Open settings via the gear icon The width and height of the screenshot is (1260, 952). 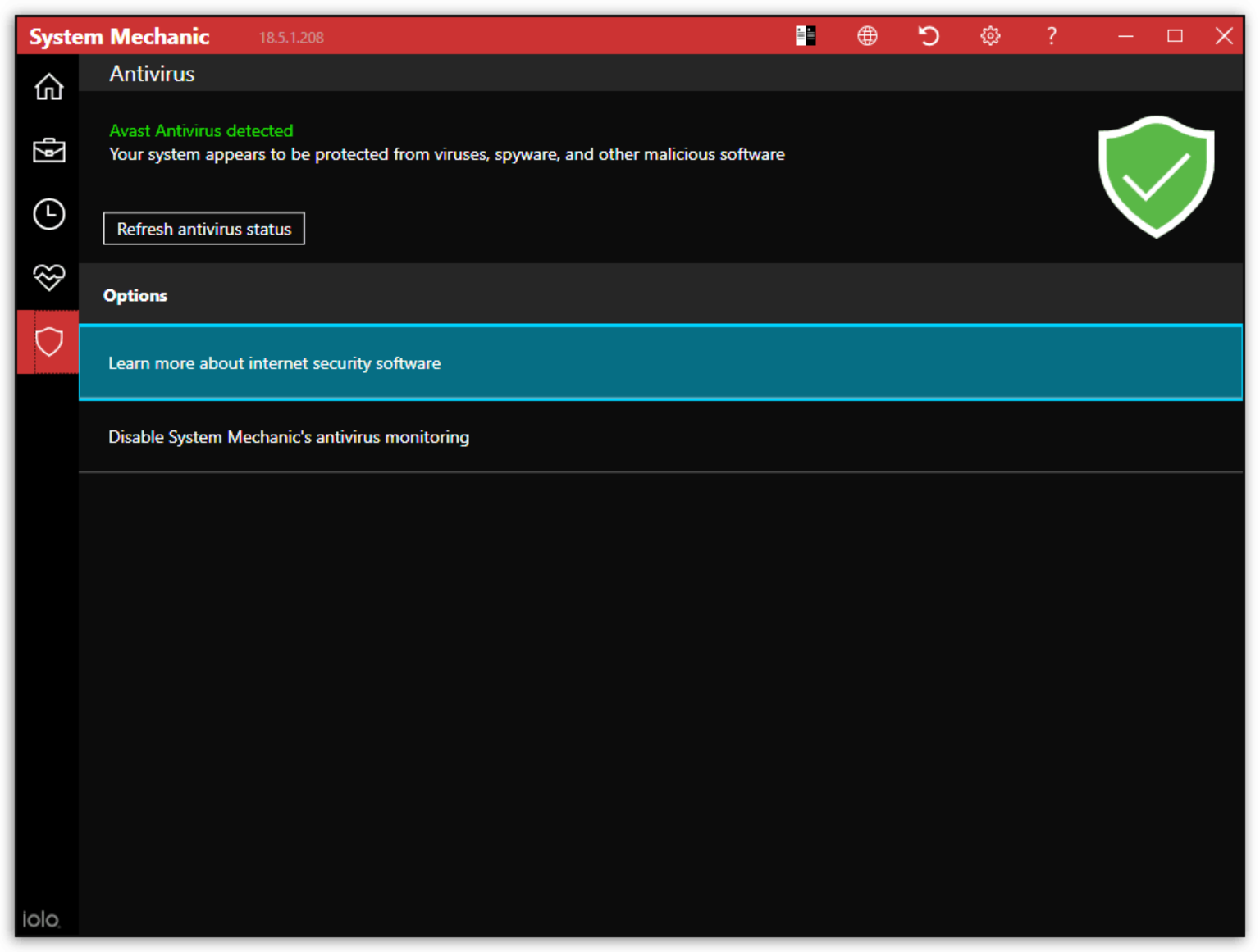(990, 36)
